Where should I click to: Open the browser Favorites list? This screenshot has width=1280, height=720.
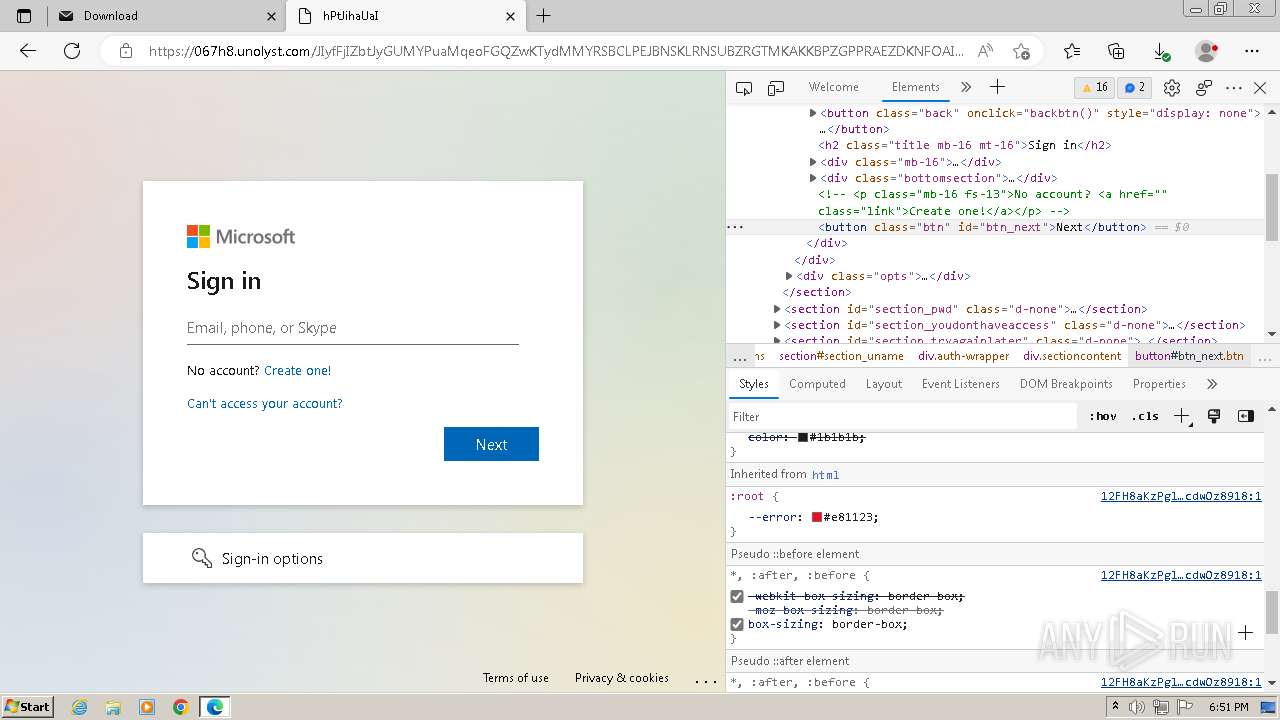click(x=1072, y=51)
